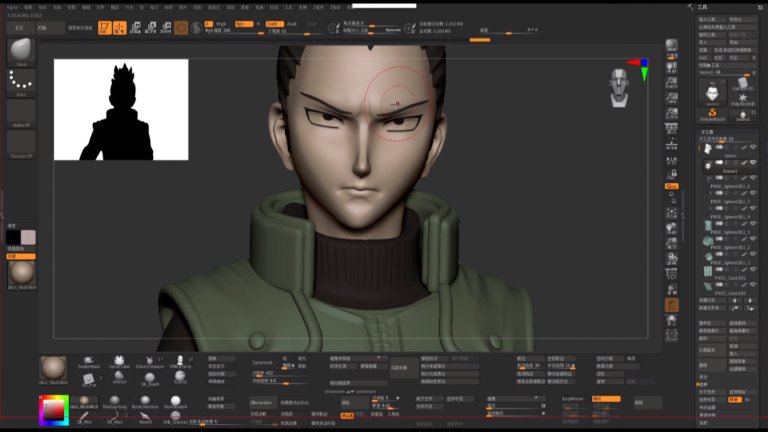
Task: Toggle the Zsub button
Action: 292,24
